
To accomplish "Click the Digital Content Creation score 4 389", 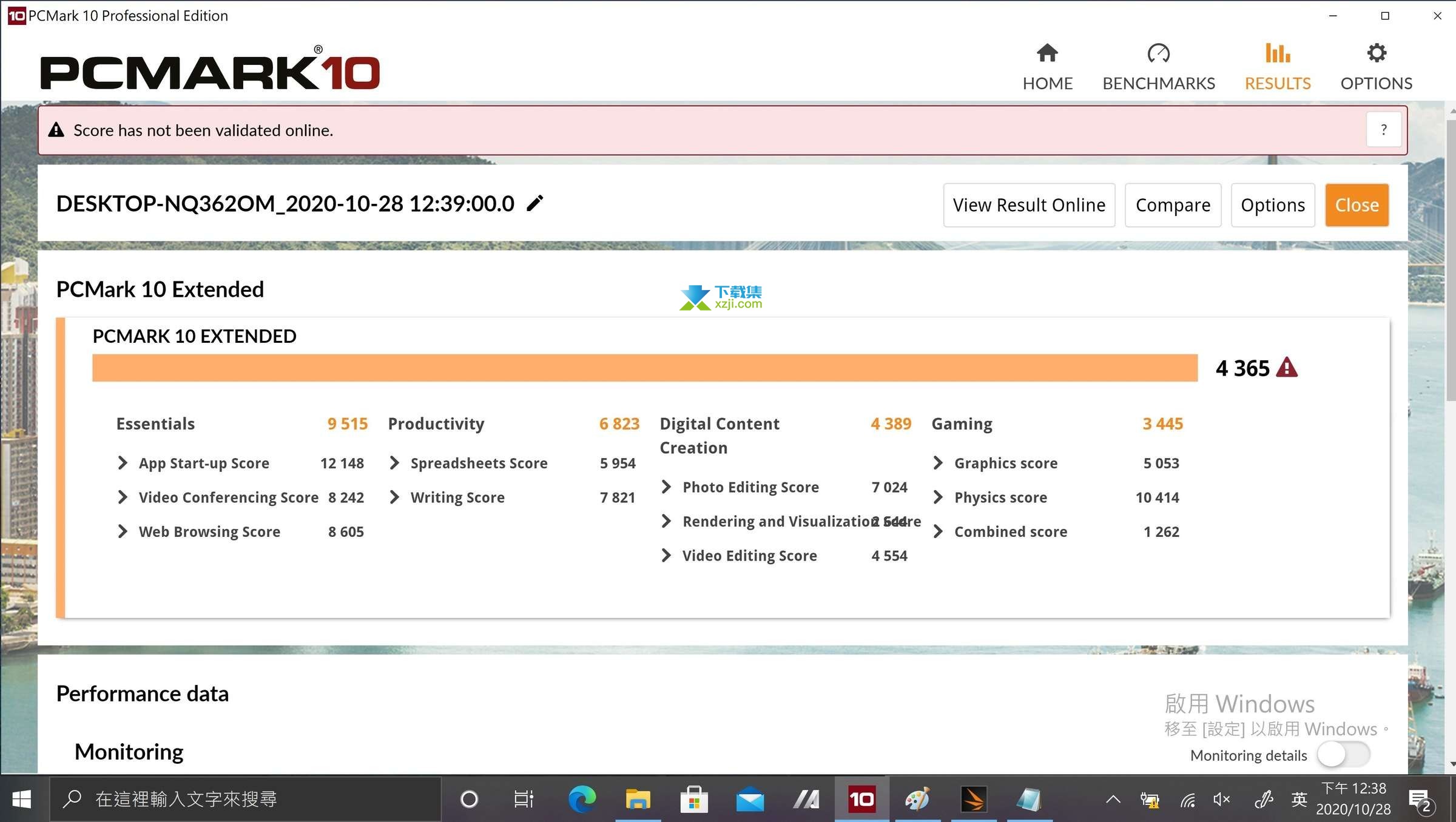I will point(891,423).
